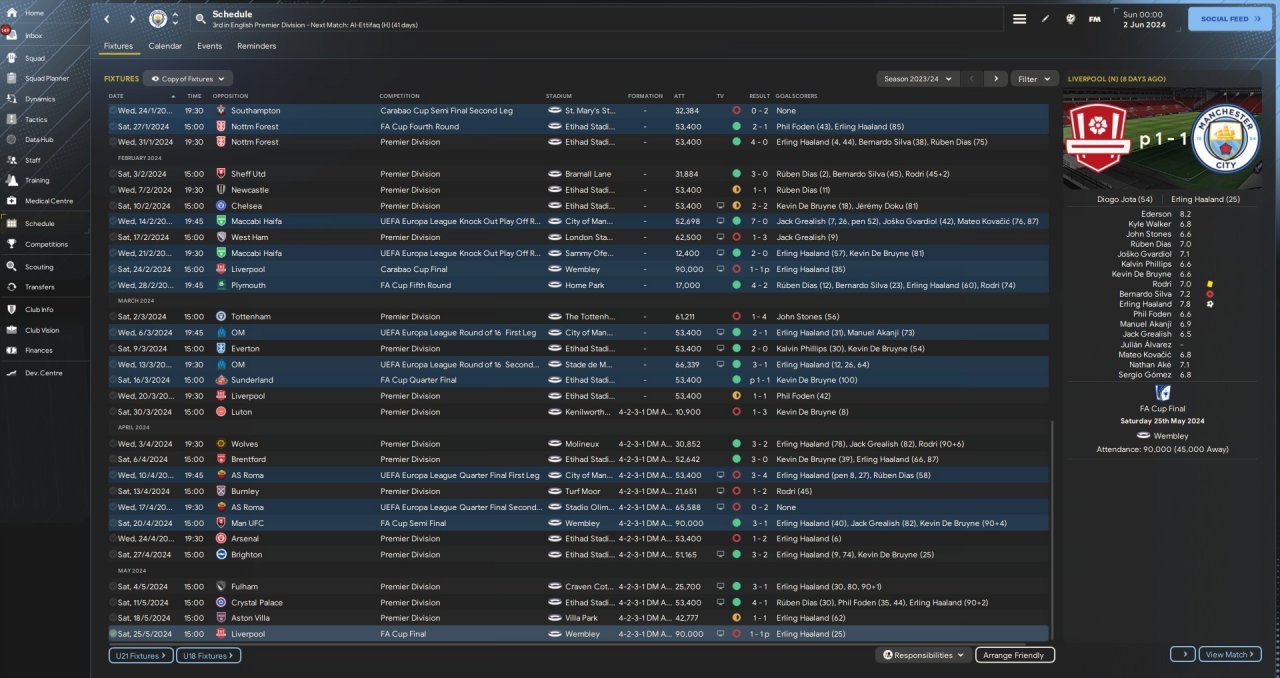Open the Data Hub
The image size is (1280, 678).
(x=38, y=139)
